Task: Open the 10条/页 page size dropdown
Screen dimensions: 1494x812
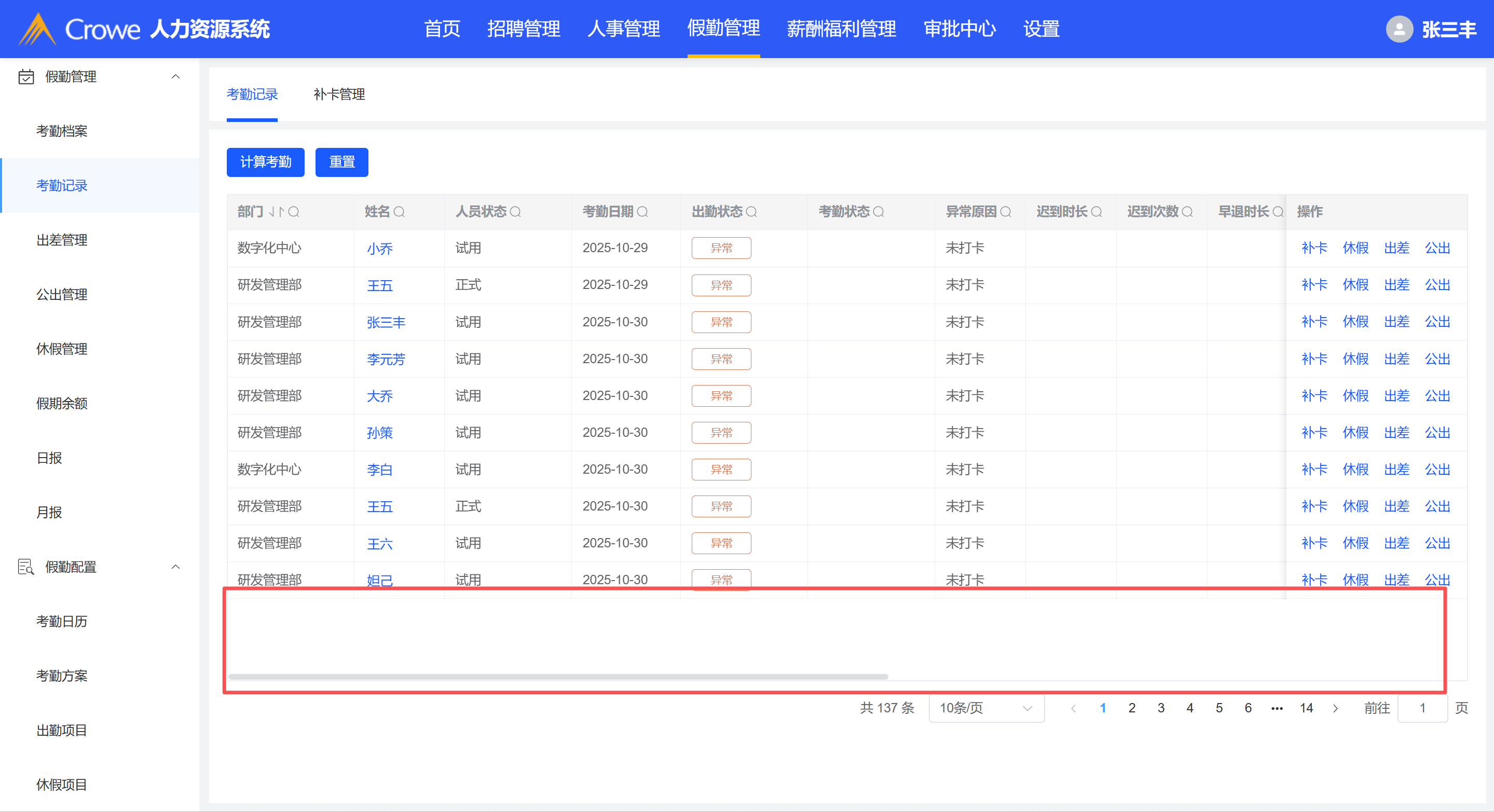Action: coord(986,708)
